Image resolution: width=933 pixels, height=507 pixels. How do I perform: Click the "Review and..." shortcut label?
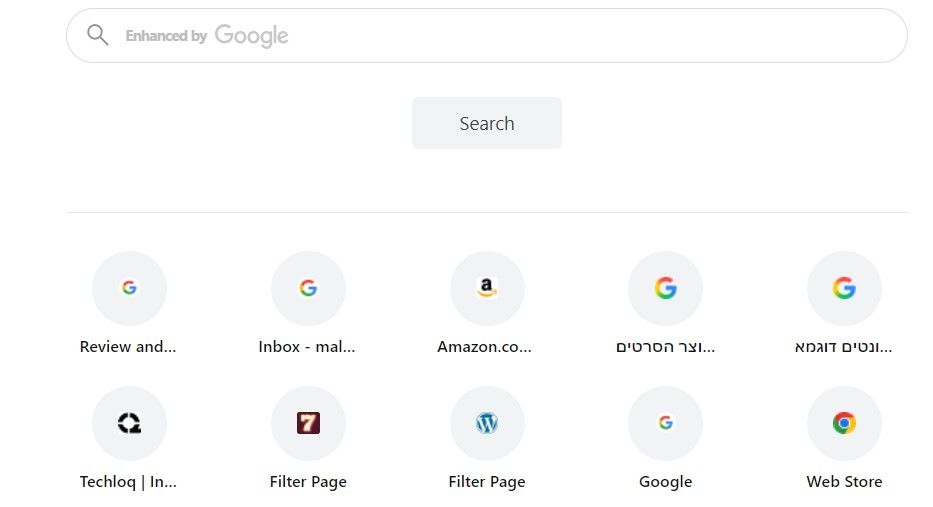pos(128,347)
